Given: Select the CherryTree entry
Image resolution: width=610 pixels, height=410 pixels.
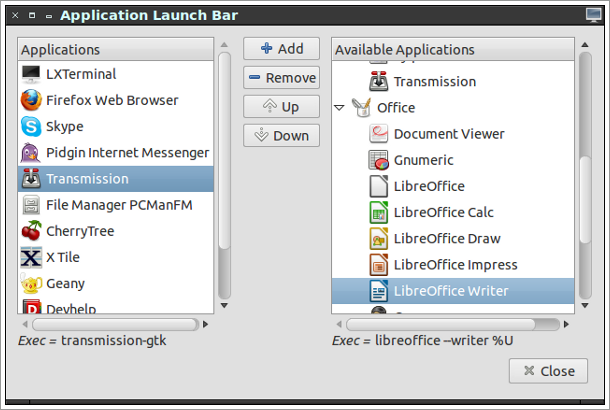Looking at the screenshot, I should pyautogui.click(x=116, y=231).
